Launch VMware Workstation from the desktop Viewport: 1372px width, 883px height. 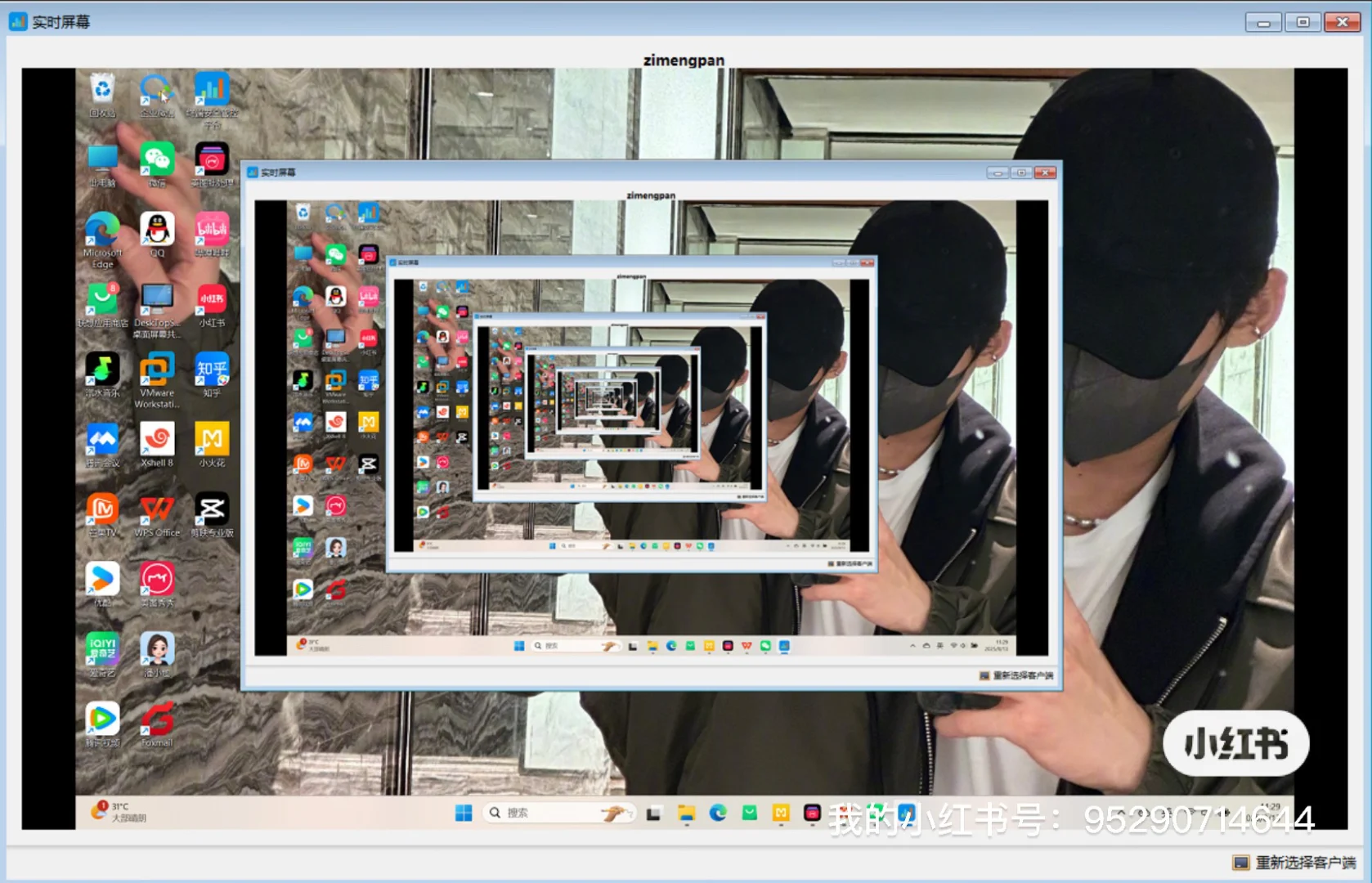click(157, 369)
